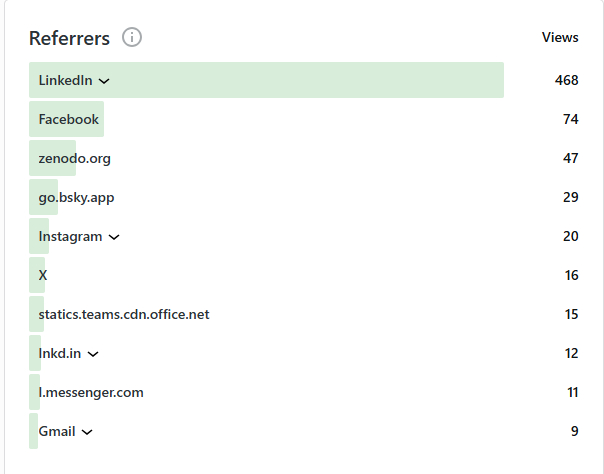
Task: Click the 29 views count for go.bsky.app
Action: click(570, 197)
